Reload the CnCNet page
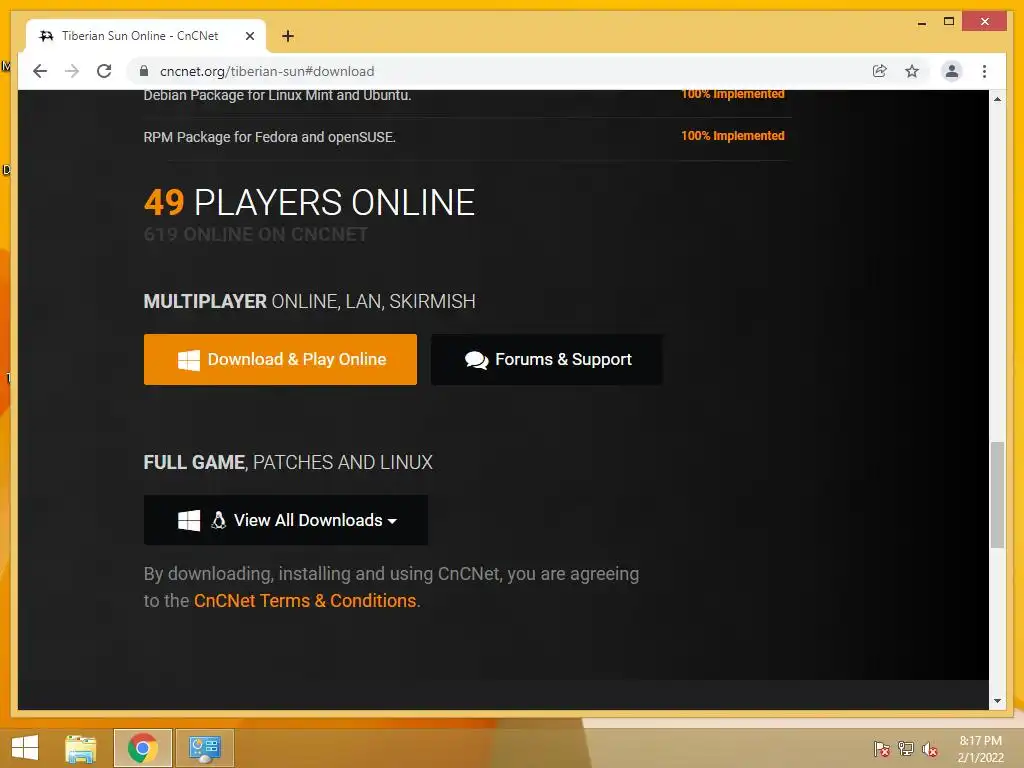Viewport: 1024px width, 768px height. coord(104,71)
